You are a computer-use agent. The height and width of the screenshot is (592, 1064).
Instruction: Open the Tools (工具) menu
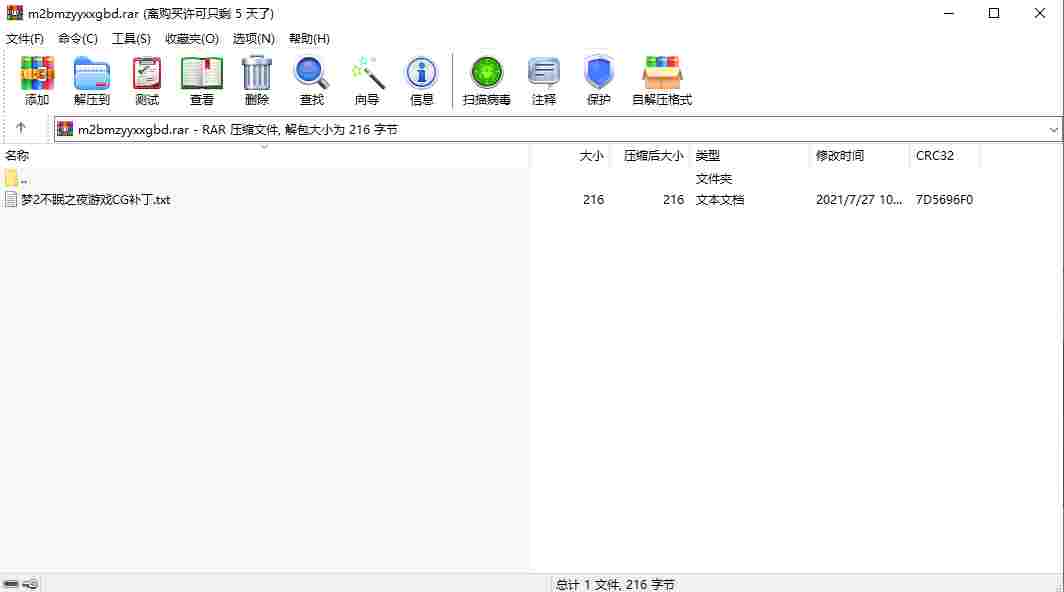(131, 39)
